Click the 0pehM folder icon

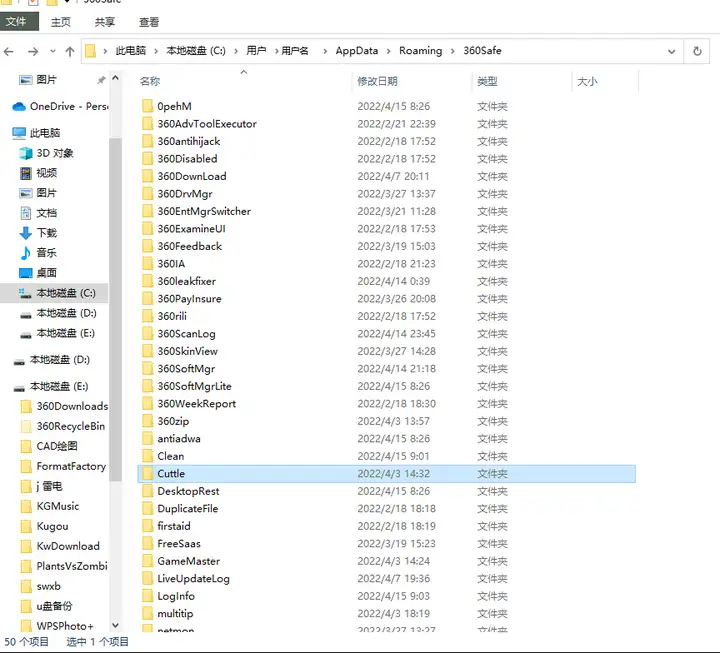[x=147, y=107]
